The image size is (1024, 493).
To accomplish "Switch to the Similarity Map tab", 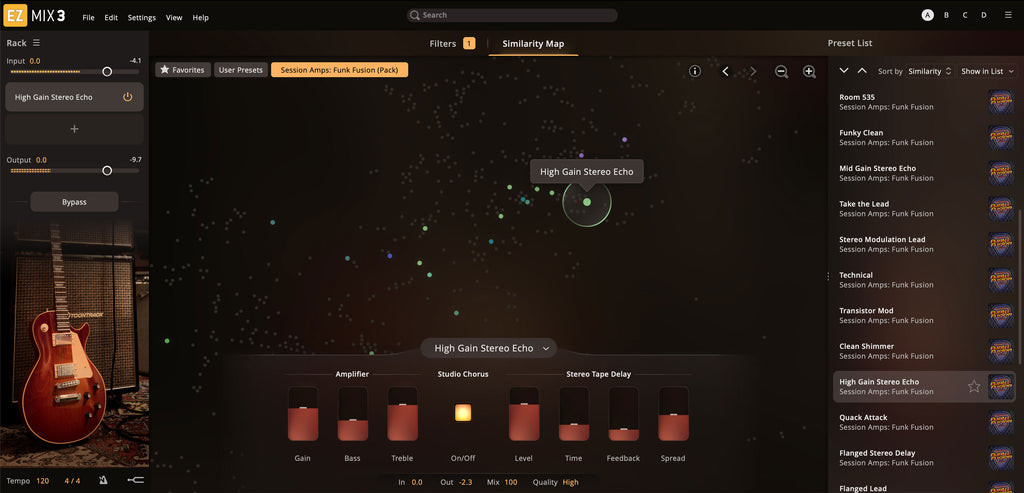I will click(x=533, y=44).
